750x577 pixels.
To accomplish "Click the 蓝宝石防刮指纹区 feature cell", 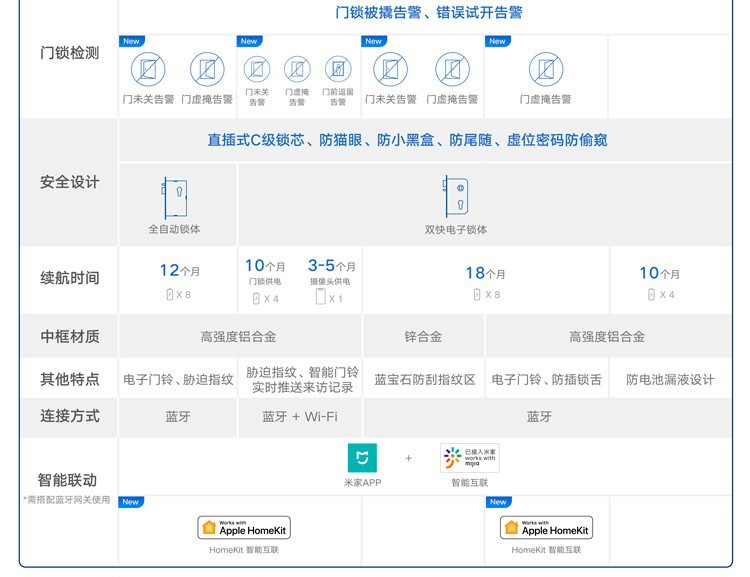I will coord(425,379).
